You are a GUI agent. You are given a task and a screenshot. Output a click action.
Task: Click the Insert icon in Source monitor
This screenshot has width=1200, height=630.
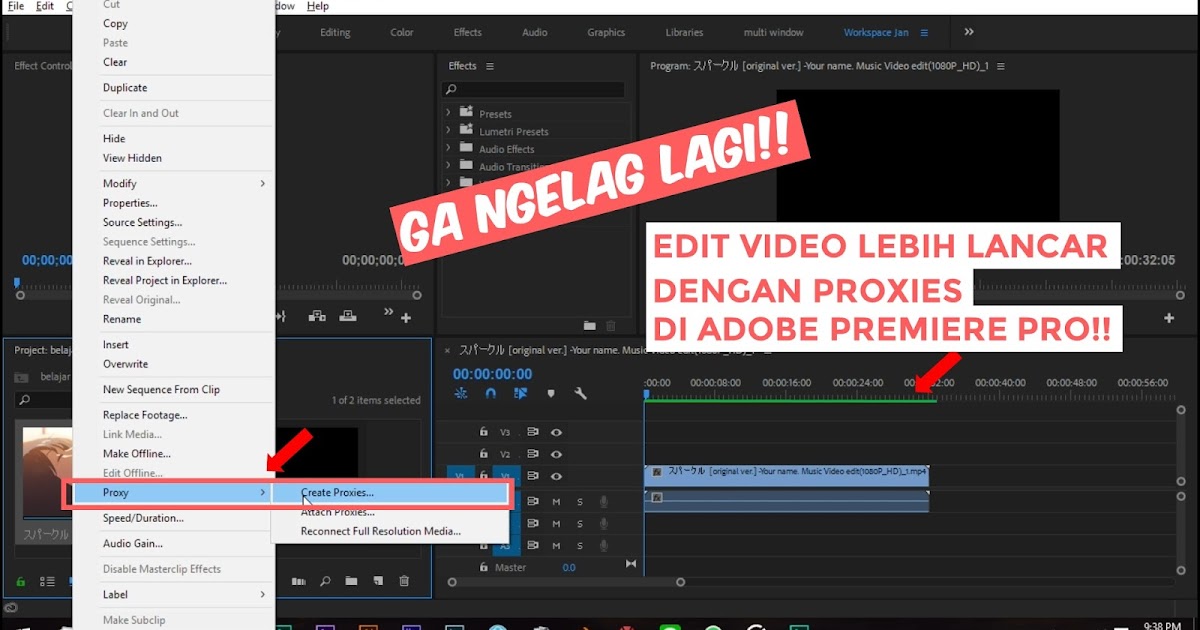[317, 316]
